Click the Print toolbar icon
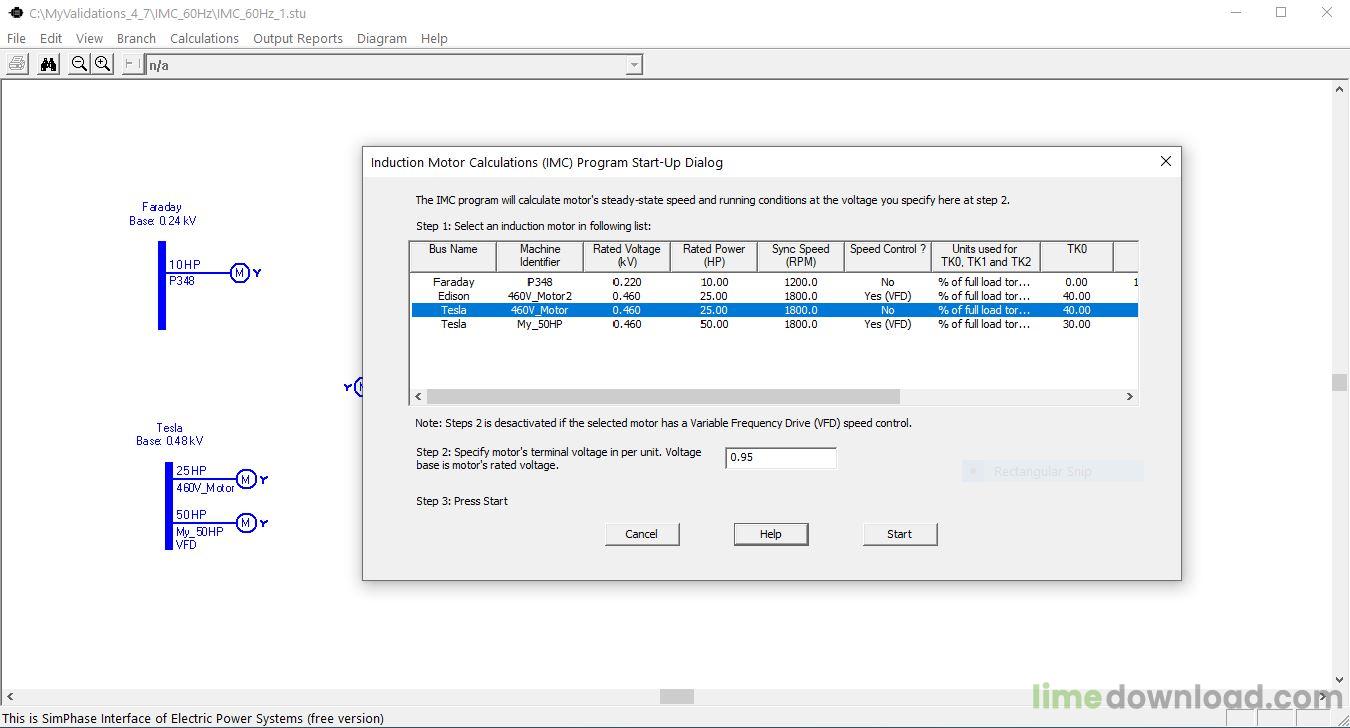Viewport: 1350px width, 728px height. point(16,63)
